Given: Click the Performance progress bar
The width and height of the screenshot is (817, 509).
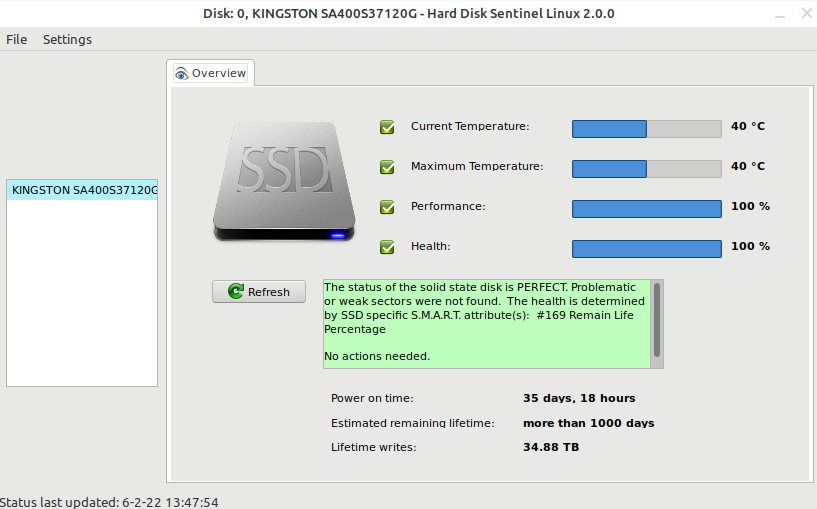Looking at the screenshot, I should (647, 209).
